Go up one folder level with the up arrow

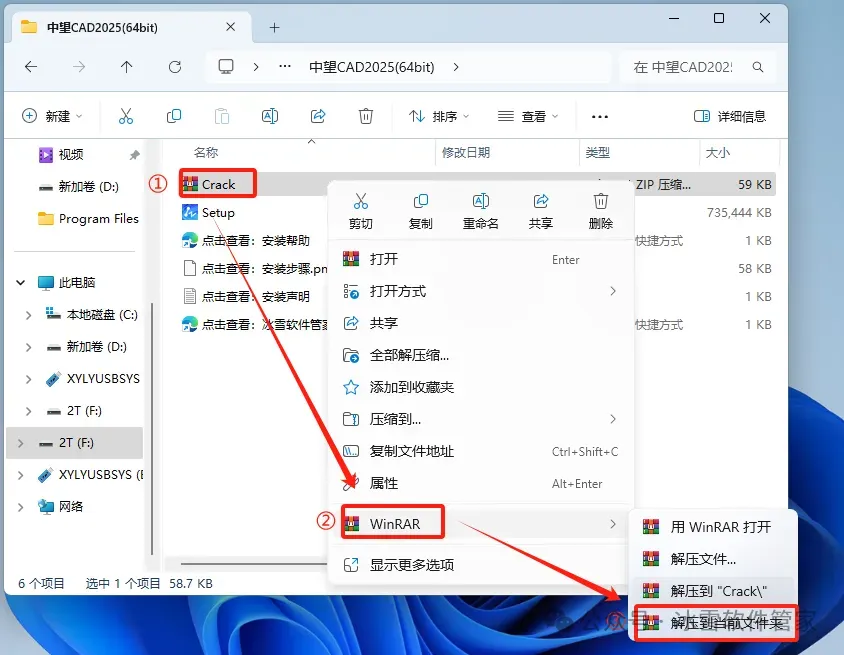126,67
